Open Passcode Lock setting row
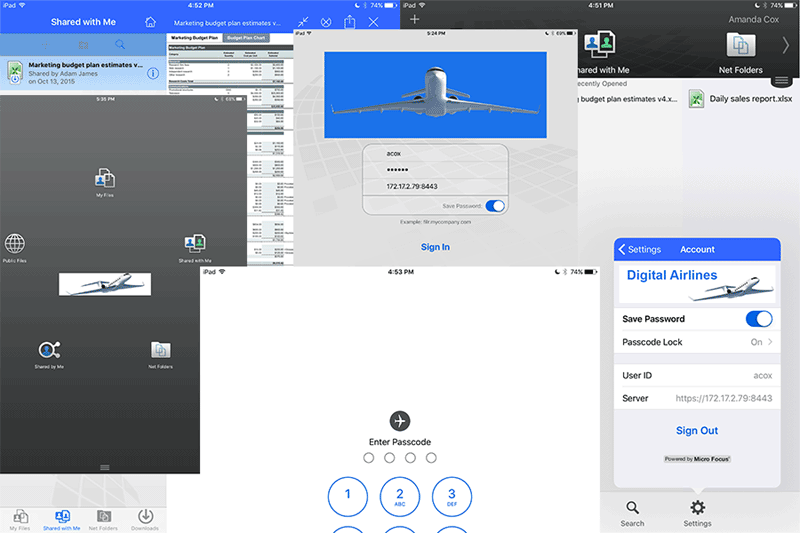 [697, 342]
